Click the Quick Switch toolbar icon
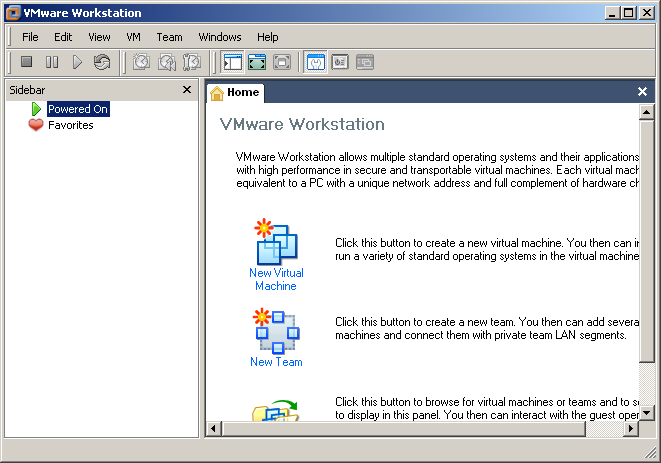 282,62
